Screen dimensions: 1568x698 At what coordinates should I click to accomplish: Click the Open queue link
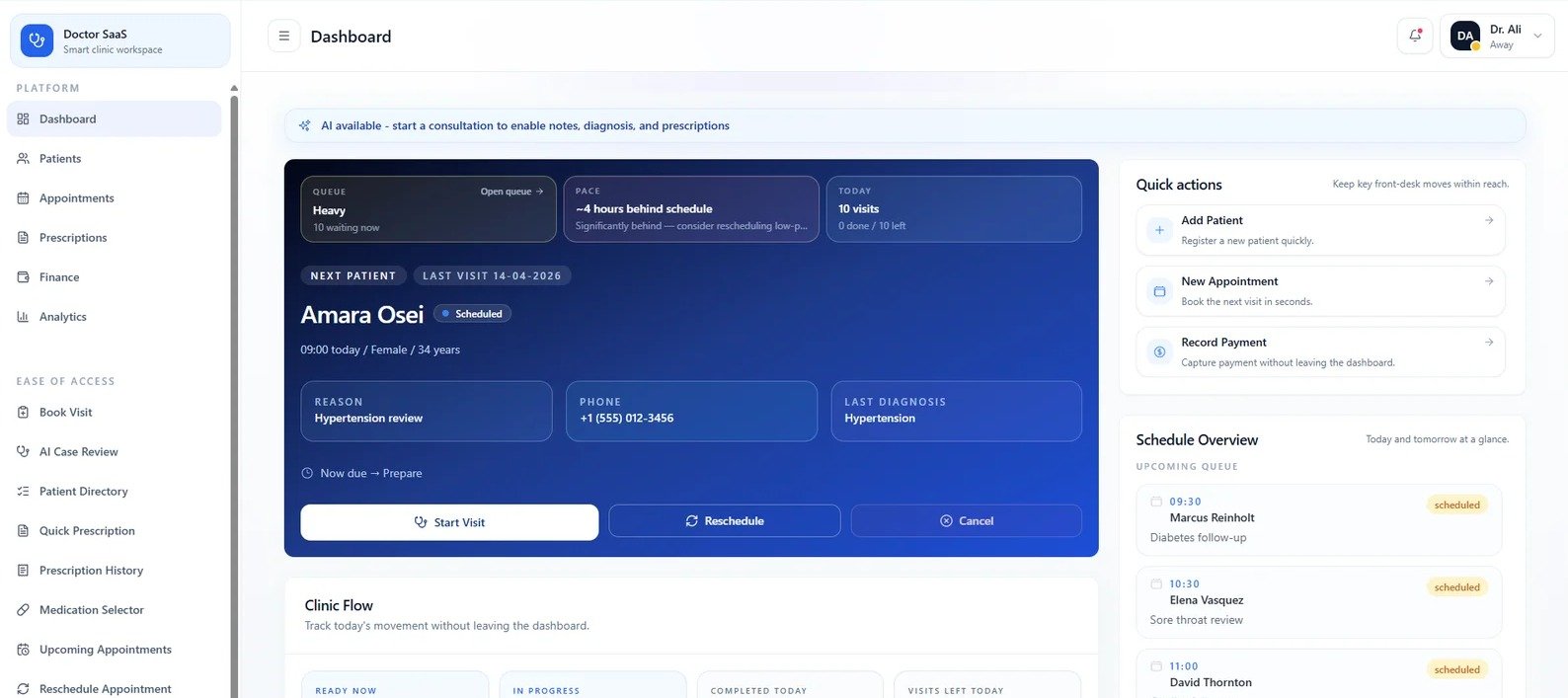click(x=511, y=192)
